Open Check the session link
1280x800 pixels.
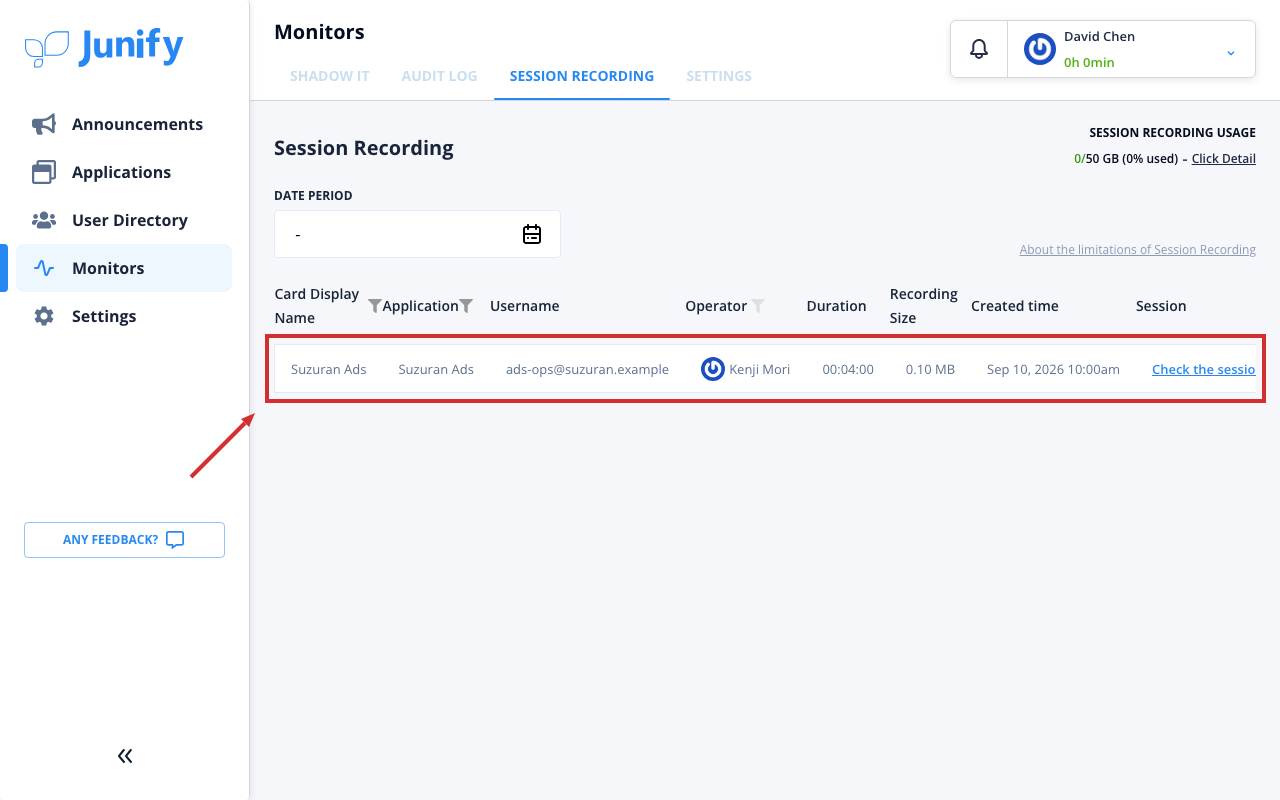pyautogui.click(x=1204, y=369)
